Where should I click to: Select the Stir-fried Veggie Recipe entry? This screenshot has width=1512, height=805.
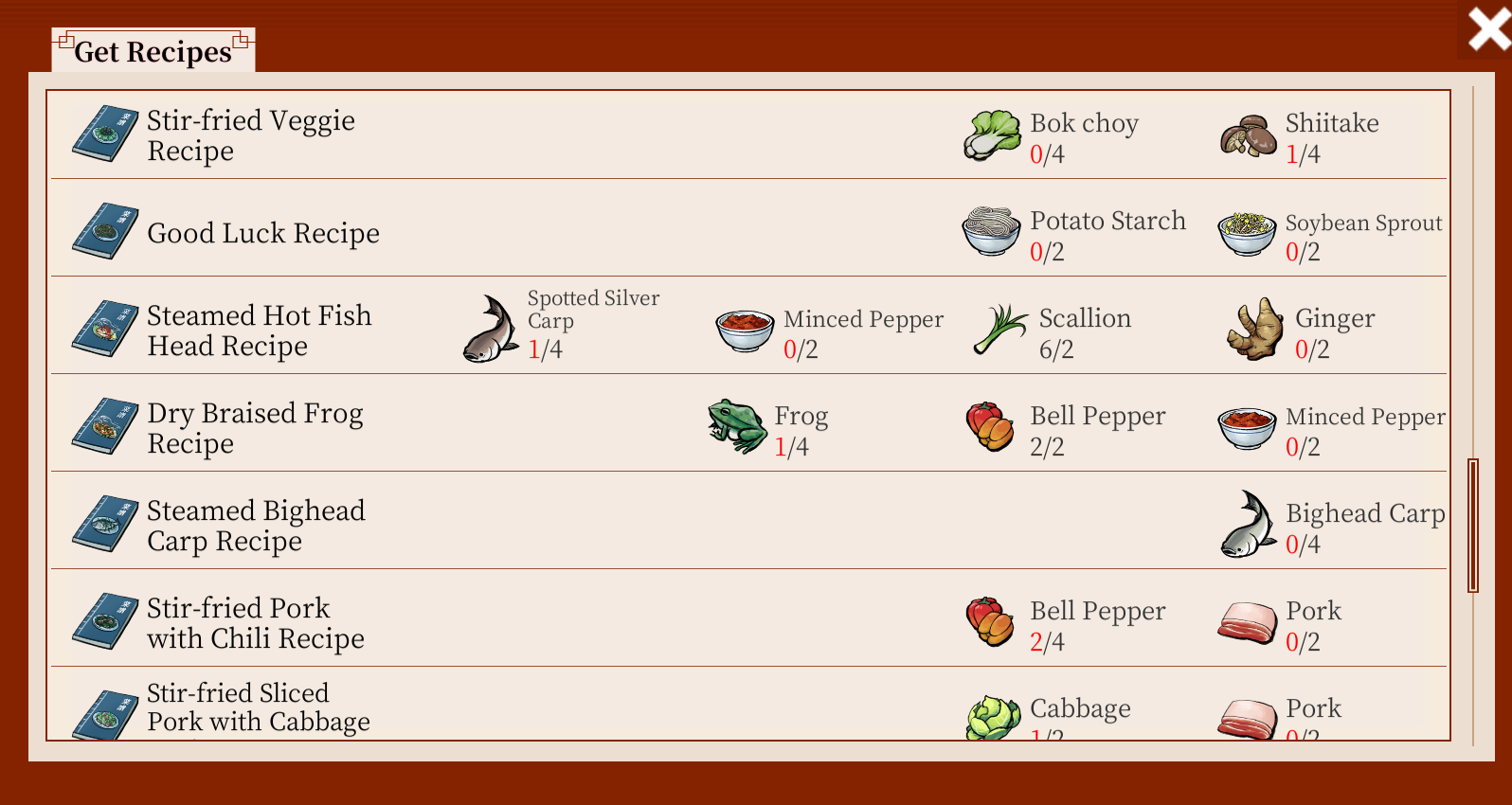point(250,135)
